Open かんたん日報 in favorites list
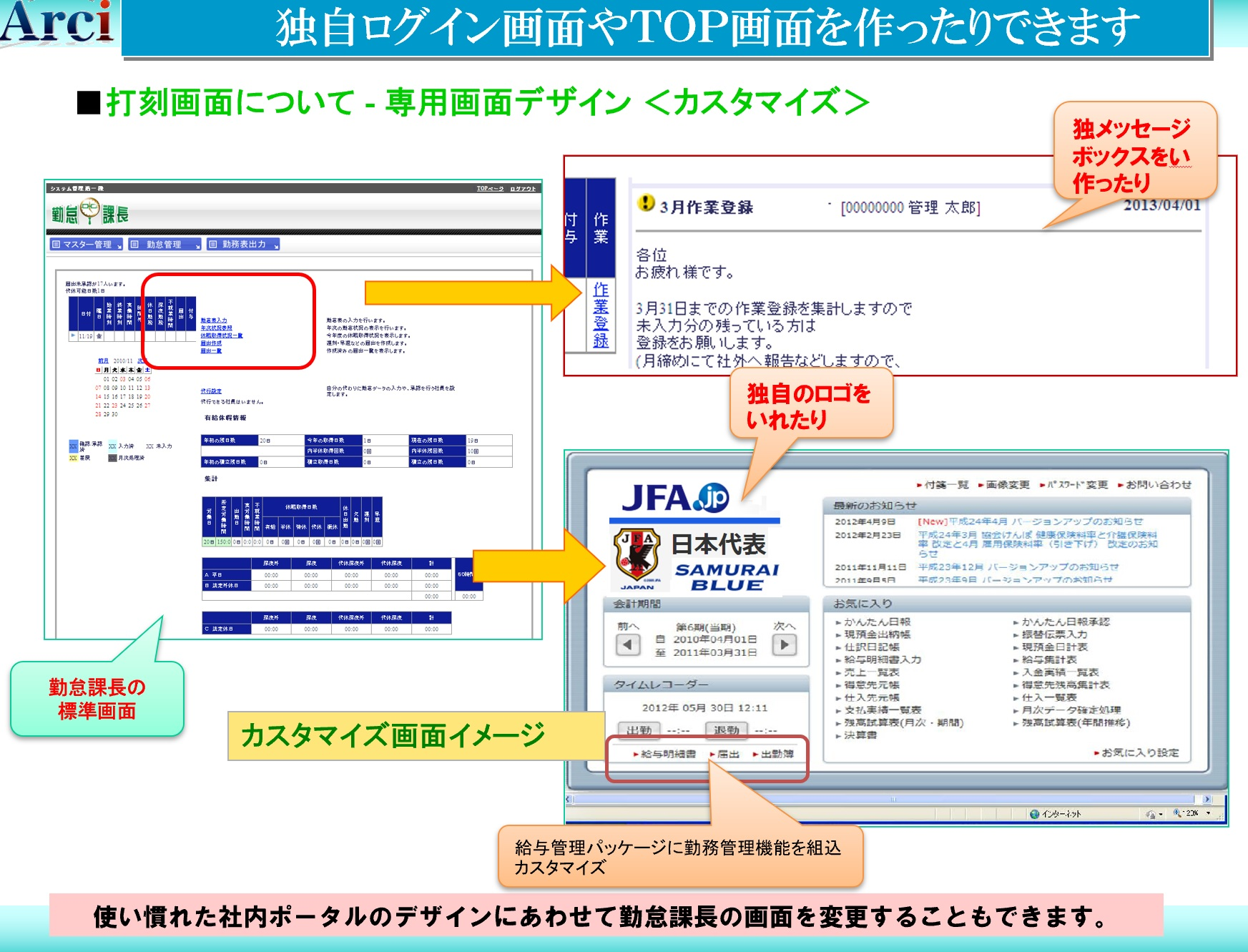The image size is (1248, 952). pos(877,622)
